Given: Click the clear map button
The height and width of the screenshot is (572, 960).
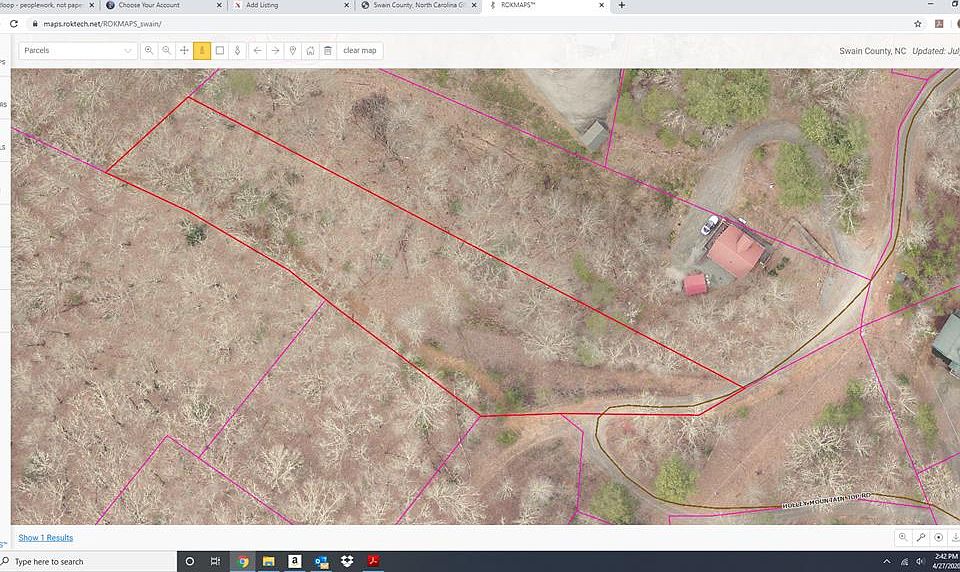Looking at the screenshot, I should pos(360,51).
